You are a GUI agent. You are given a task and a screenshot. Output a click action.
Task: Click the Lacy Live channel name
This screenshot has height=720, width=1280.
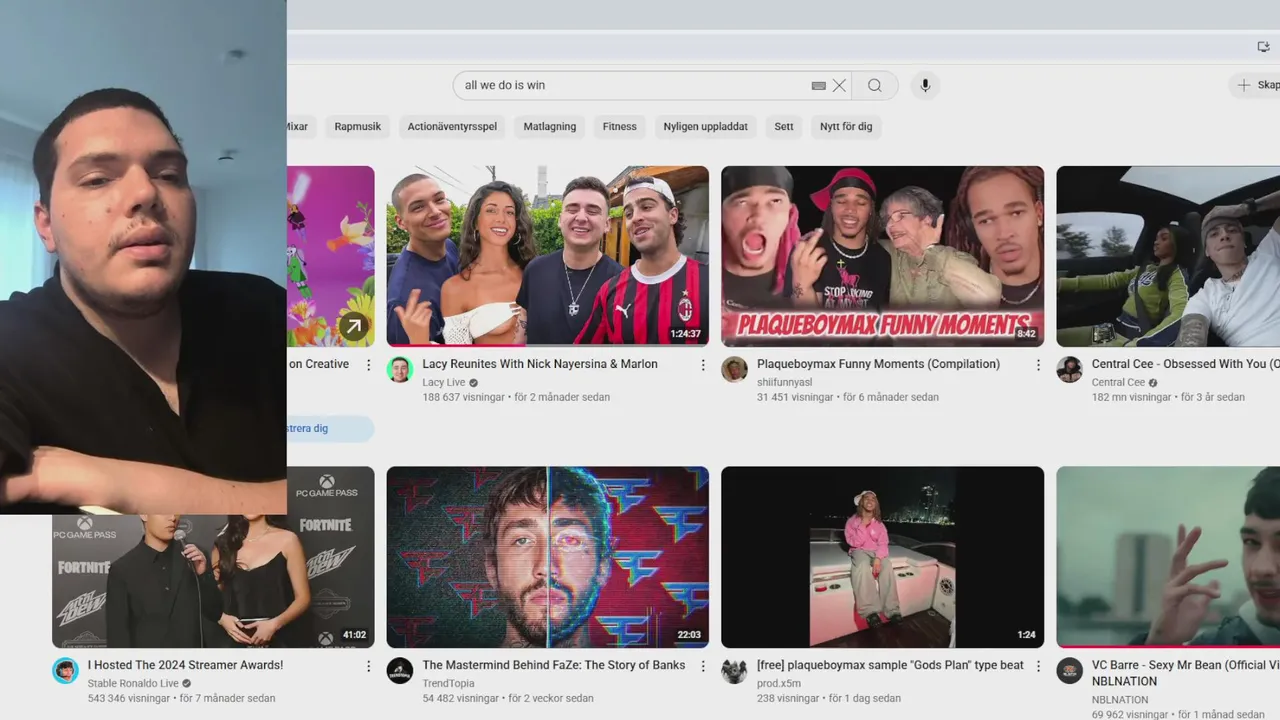tap(444, 383)
